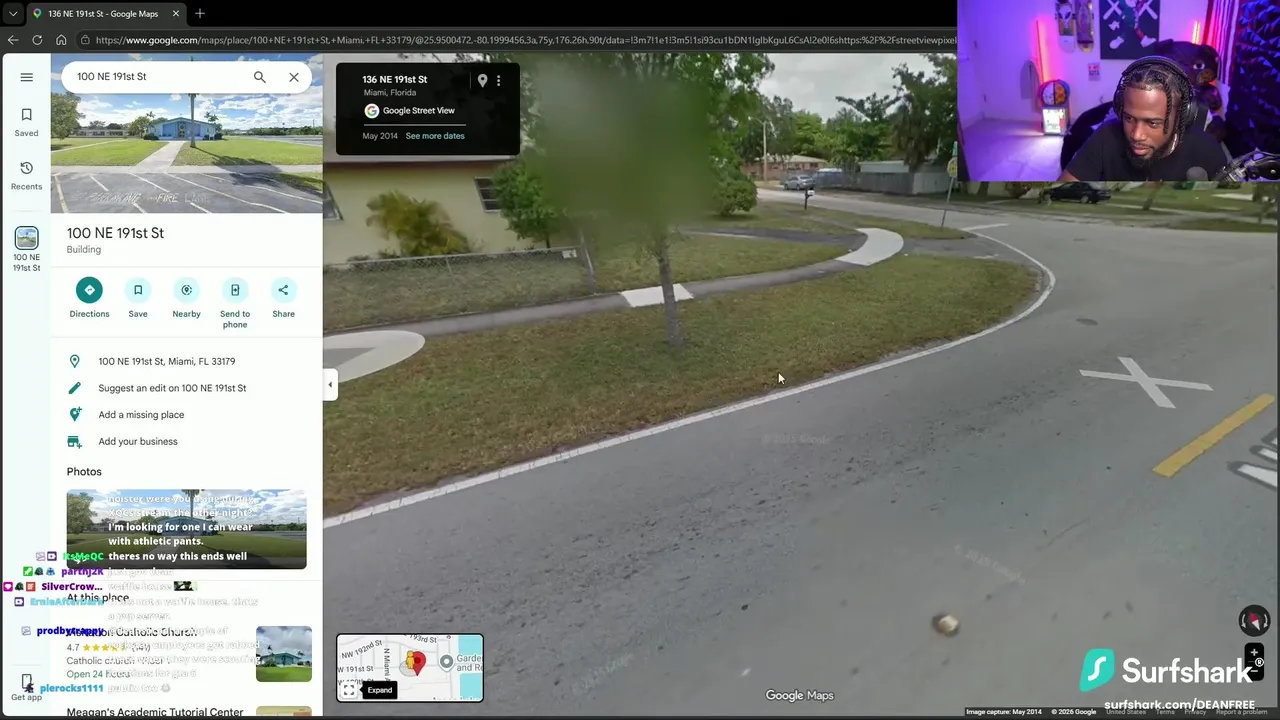Screen dimensions: 1280x720
Task: Open the Recents sidebar item
Action: tap(27, 175)
